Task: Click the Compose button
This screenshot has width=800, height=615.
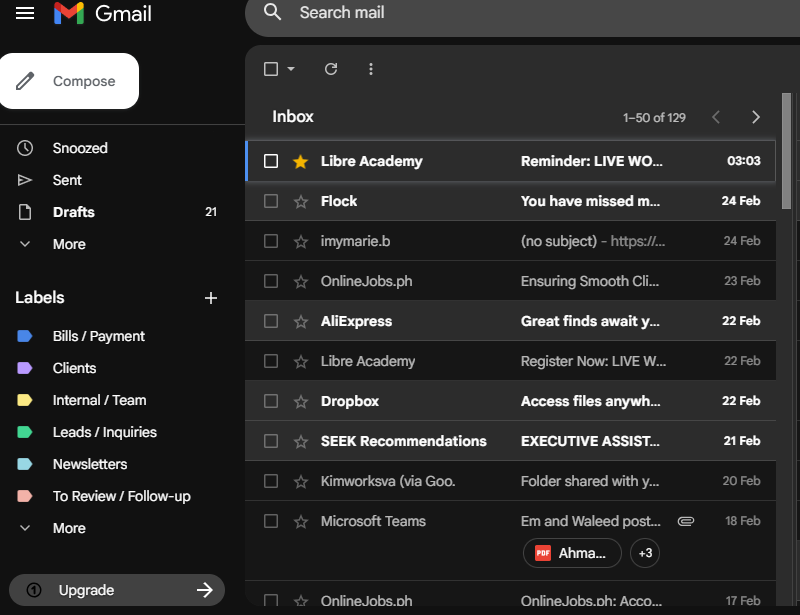Action: pos(70,81)
